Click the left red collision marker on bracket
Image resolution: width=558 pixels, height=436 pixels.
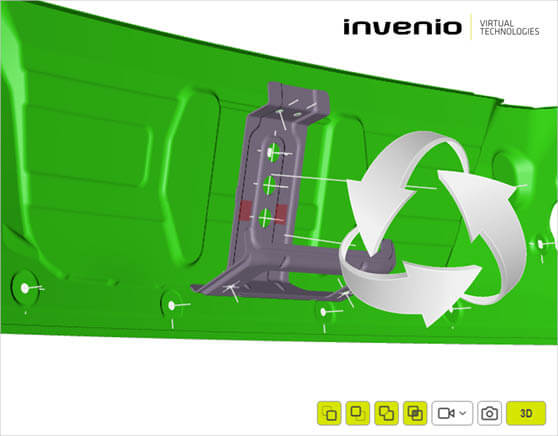pos(245,210)
